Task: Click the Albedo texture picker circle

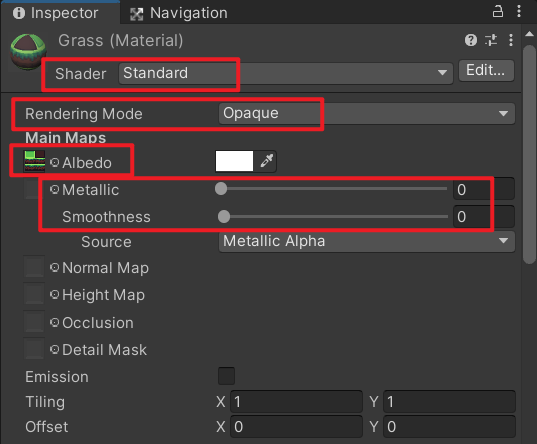Action: (54, 162)
